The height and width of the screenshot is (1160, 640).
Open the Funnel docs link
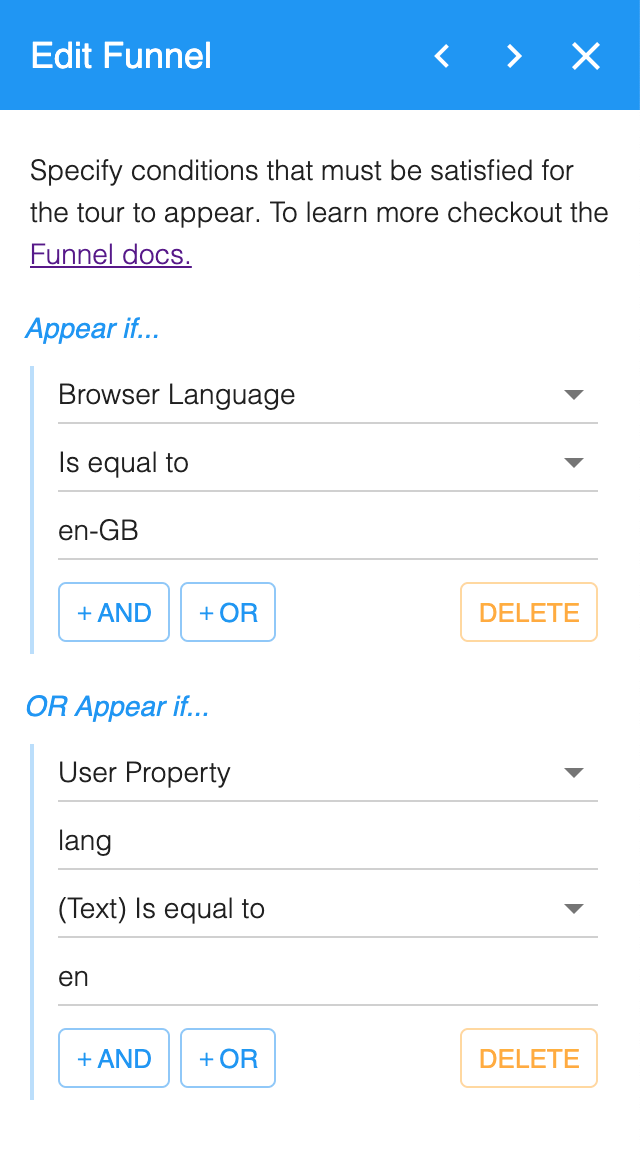click(111, 254)
